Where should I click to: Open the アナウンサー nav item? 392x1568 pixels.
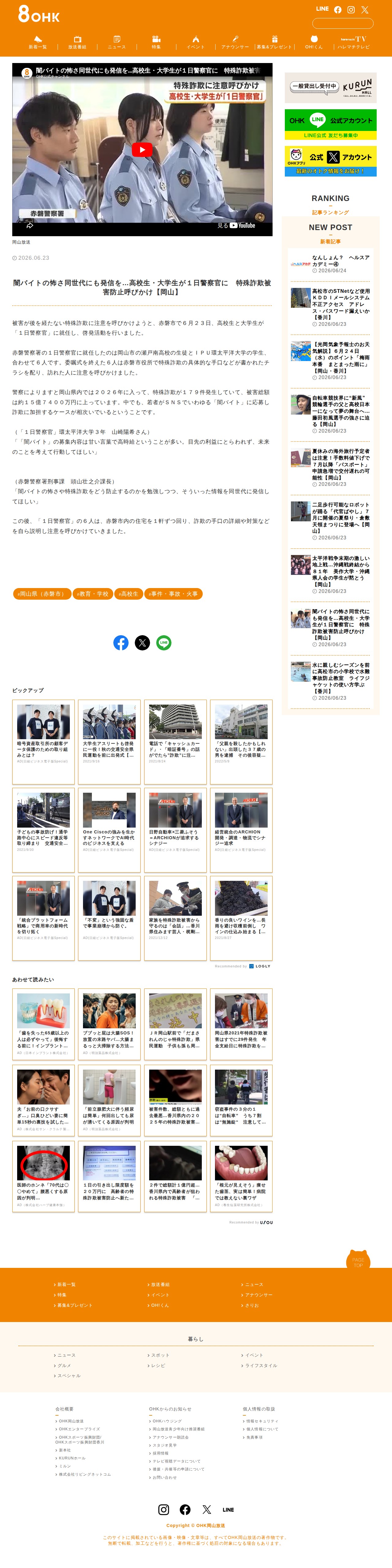[x=235, y=42]
